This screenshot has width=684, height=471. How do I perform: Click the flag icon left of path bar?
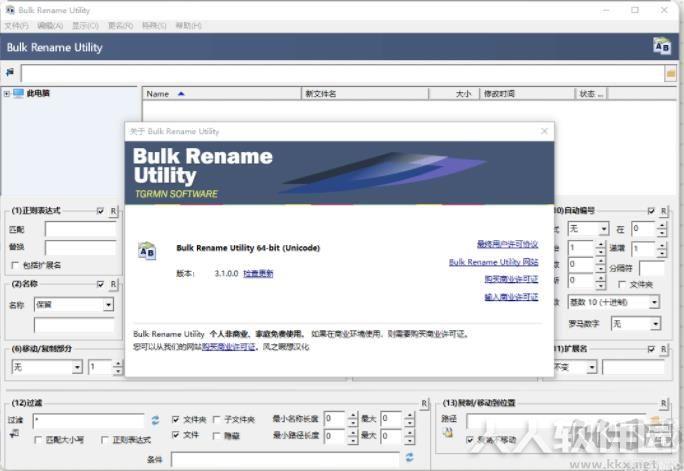[x=10, y=72]
